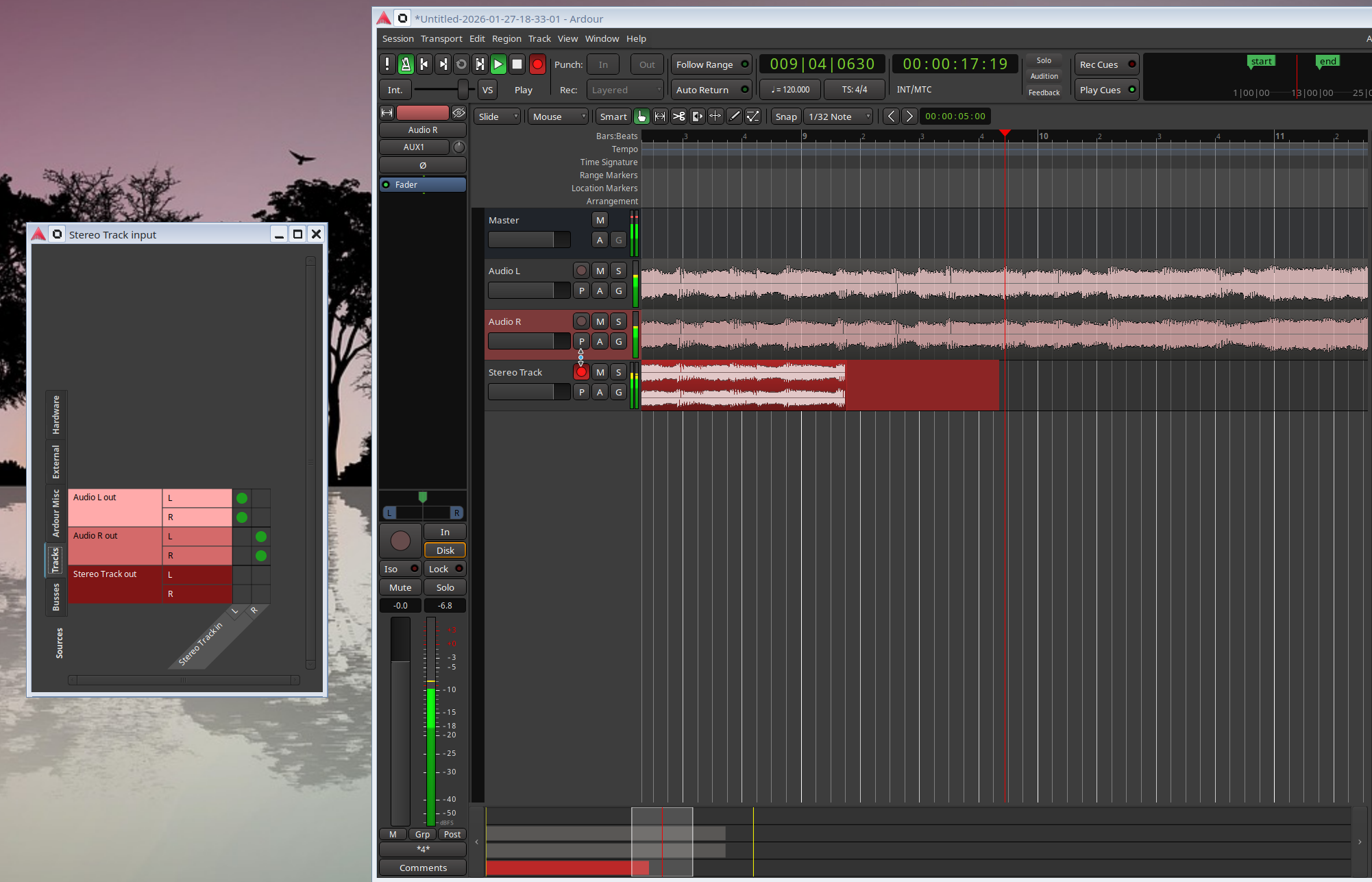This screenshot has width=1372, height=882.
Task: Open the 1/32 Note grid dropdown
Action: (839, 117)
